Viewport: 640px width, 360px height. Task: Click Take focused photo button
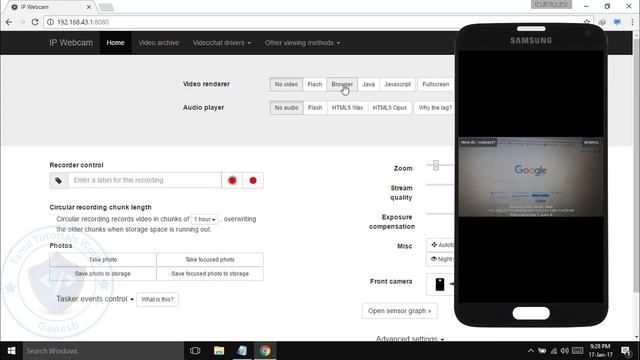(210, 260)
